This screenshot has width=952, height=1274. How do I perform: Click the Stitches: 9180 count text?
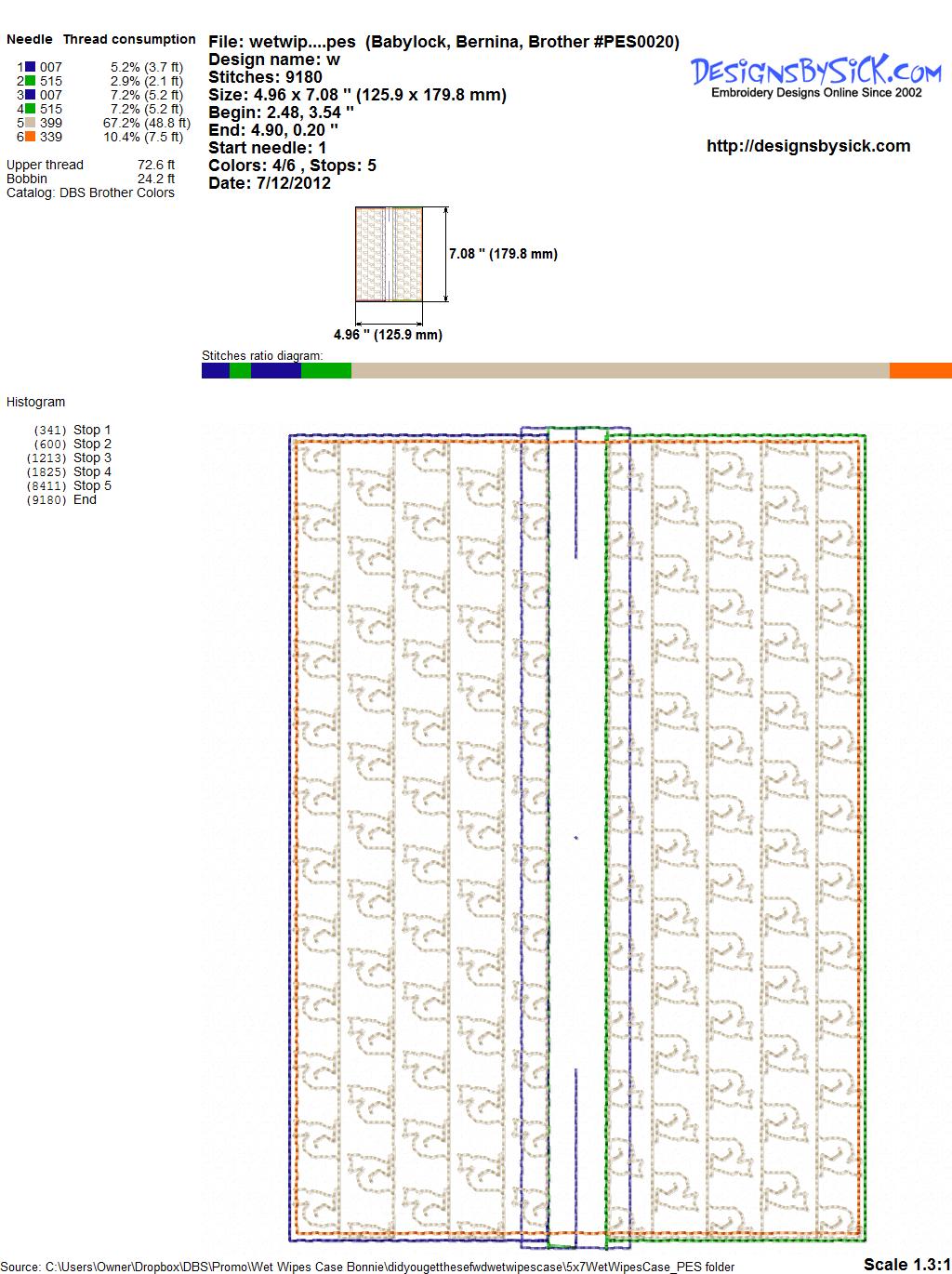pos(265,77)
